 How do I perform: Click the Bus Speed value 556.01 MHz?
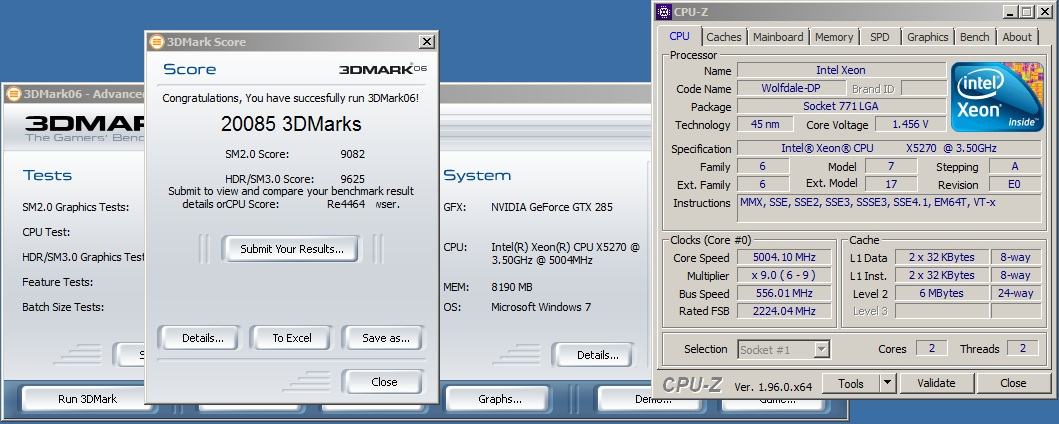[784, 293]
